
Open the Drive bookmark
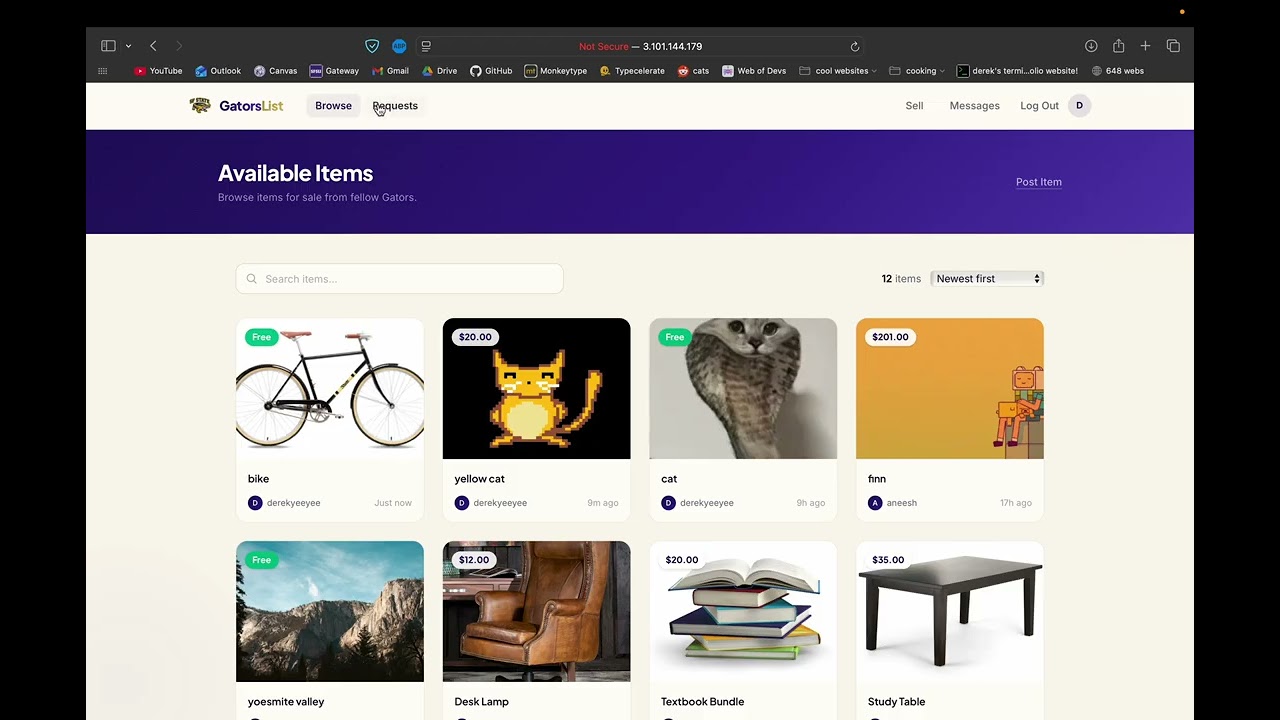(x=439, y=71)
